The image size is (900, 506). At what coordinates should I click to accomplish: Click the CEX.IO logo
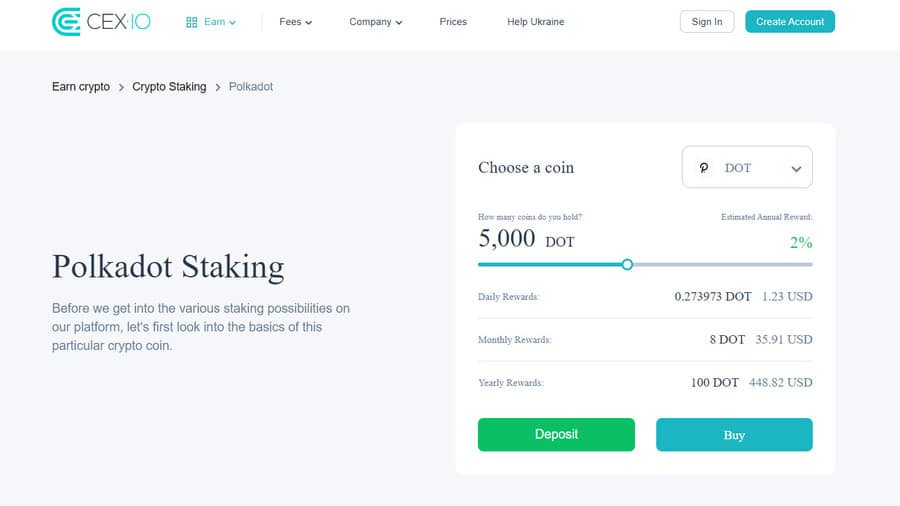(x=101, y=22)
